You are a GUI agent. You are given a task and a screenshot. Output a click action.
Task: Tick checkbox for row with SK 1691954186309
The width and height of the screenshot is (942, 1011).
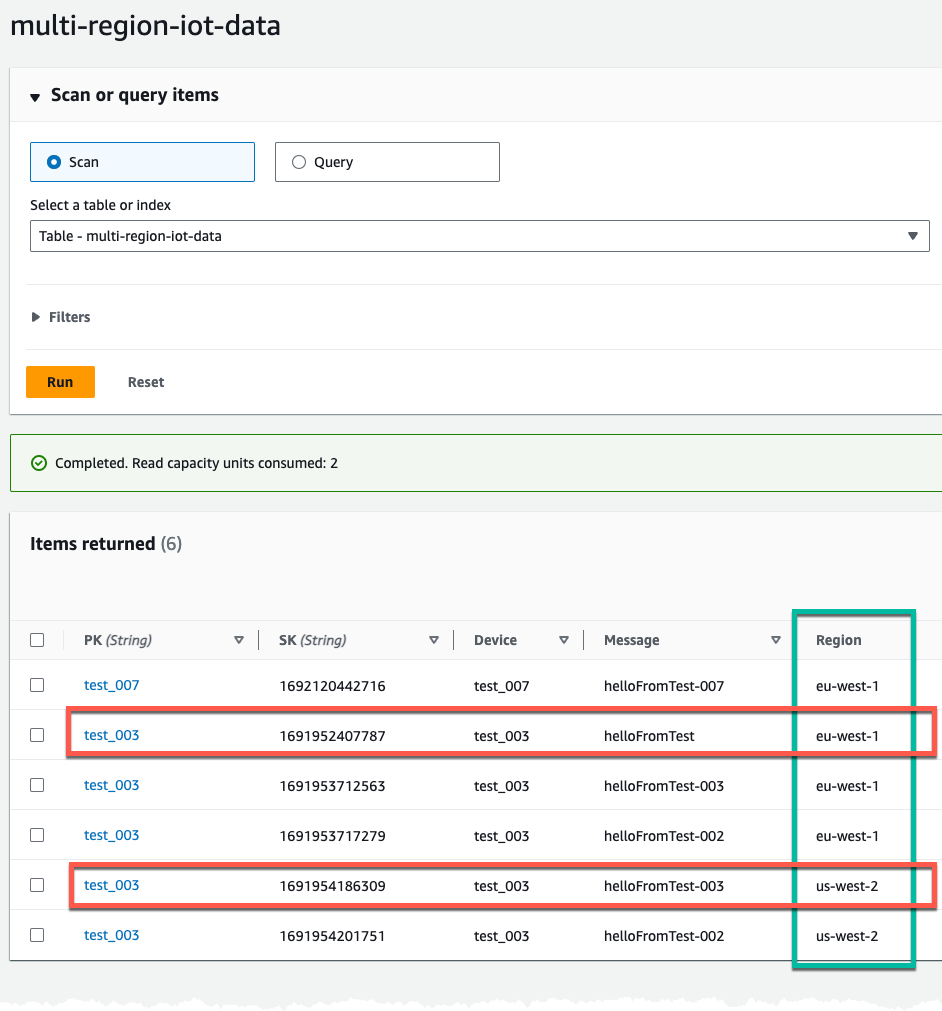click(37, 885)
